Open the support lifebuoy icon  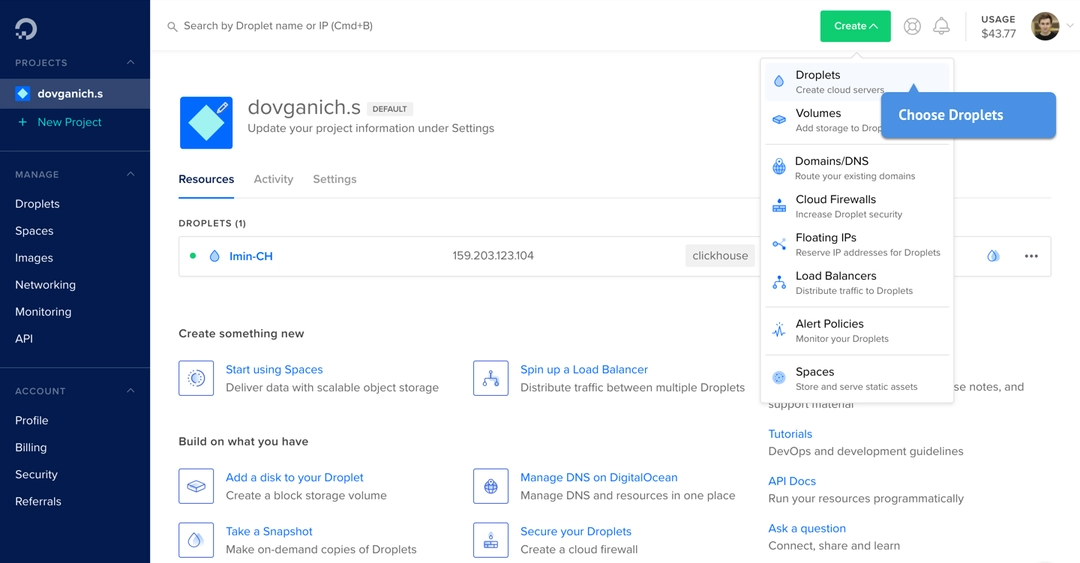tap(912, 26)
